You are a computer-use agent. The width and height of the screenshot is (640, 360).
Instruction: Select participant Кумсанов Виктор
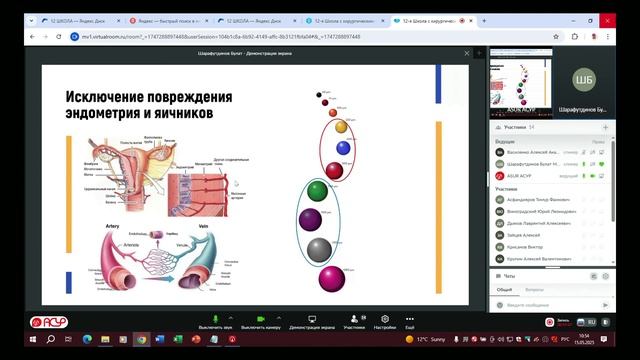click(550, 247)
